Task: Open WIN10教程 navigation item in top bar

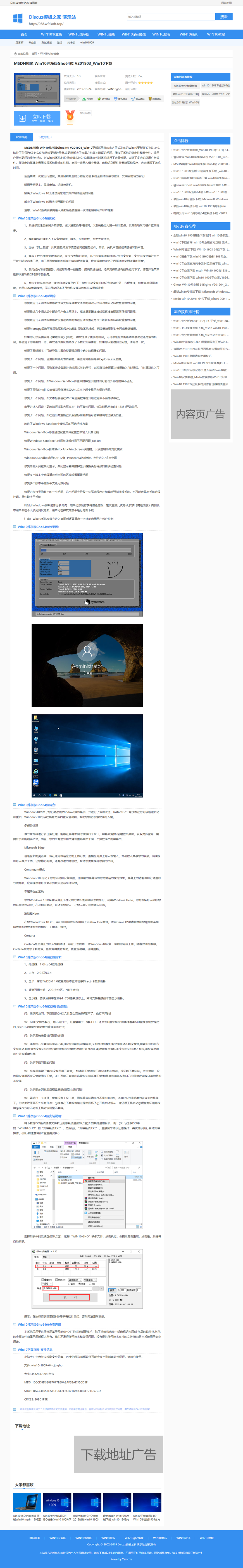Action: (x=216, y=34)
